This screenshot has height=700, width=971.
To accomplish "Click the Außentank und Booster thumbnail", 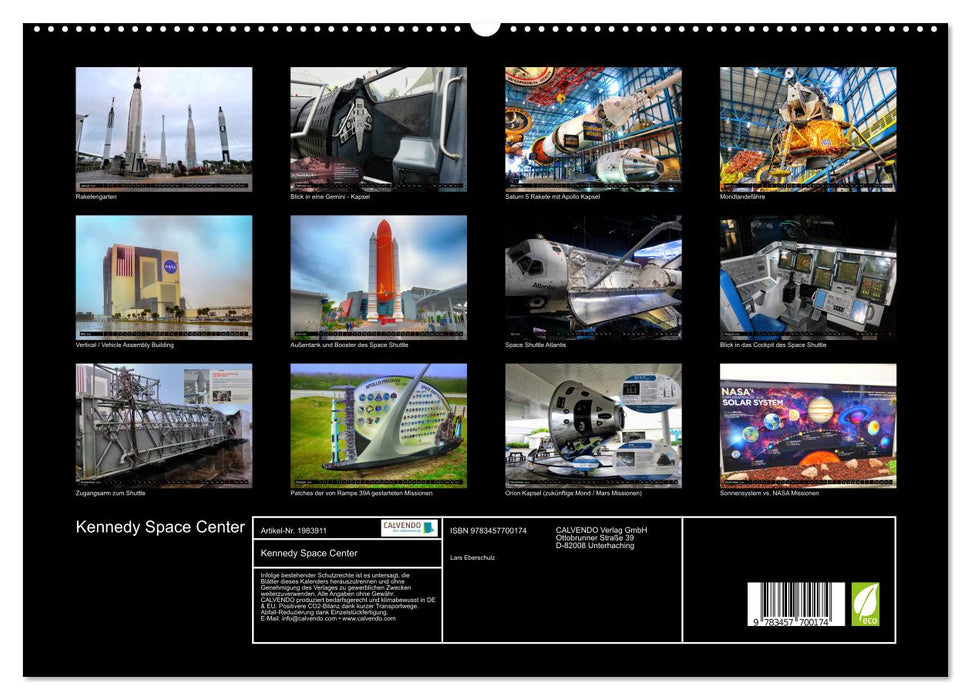I will pos(378,277).
